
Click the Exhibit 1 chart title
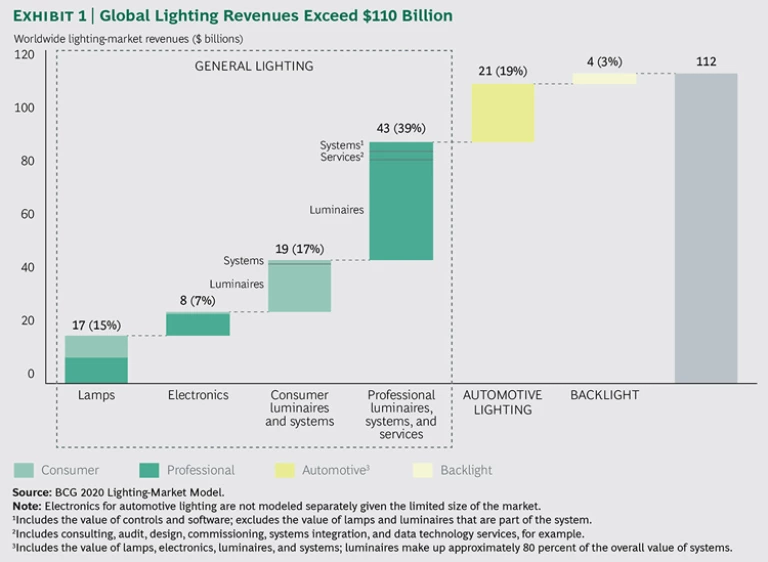coord(232,16)
